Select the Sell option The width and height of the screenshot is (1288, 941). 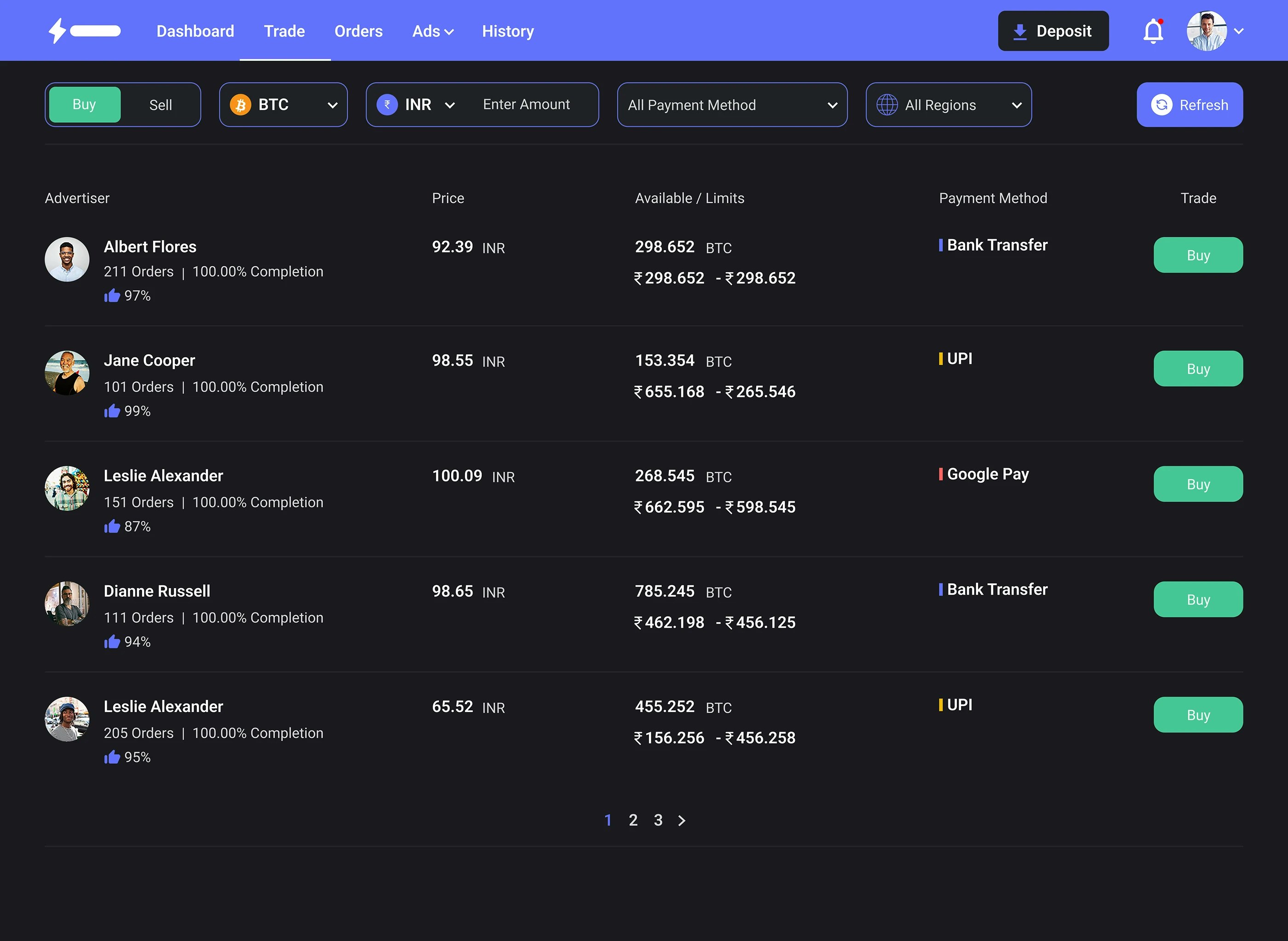(161, 105)
